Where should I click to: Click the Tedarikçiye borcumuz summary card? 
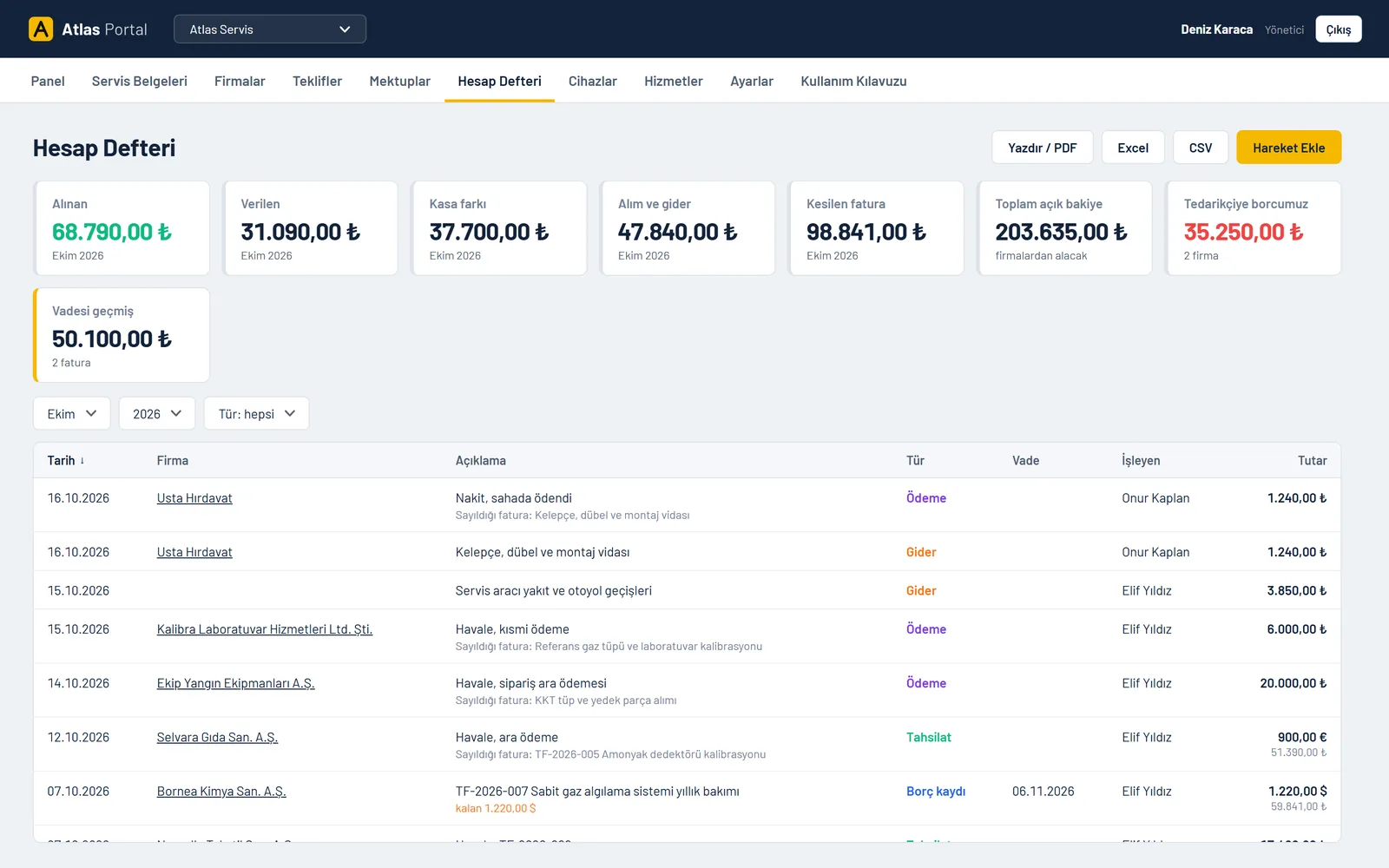[x=1254, y=228]
